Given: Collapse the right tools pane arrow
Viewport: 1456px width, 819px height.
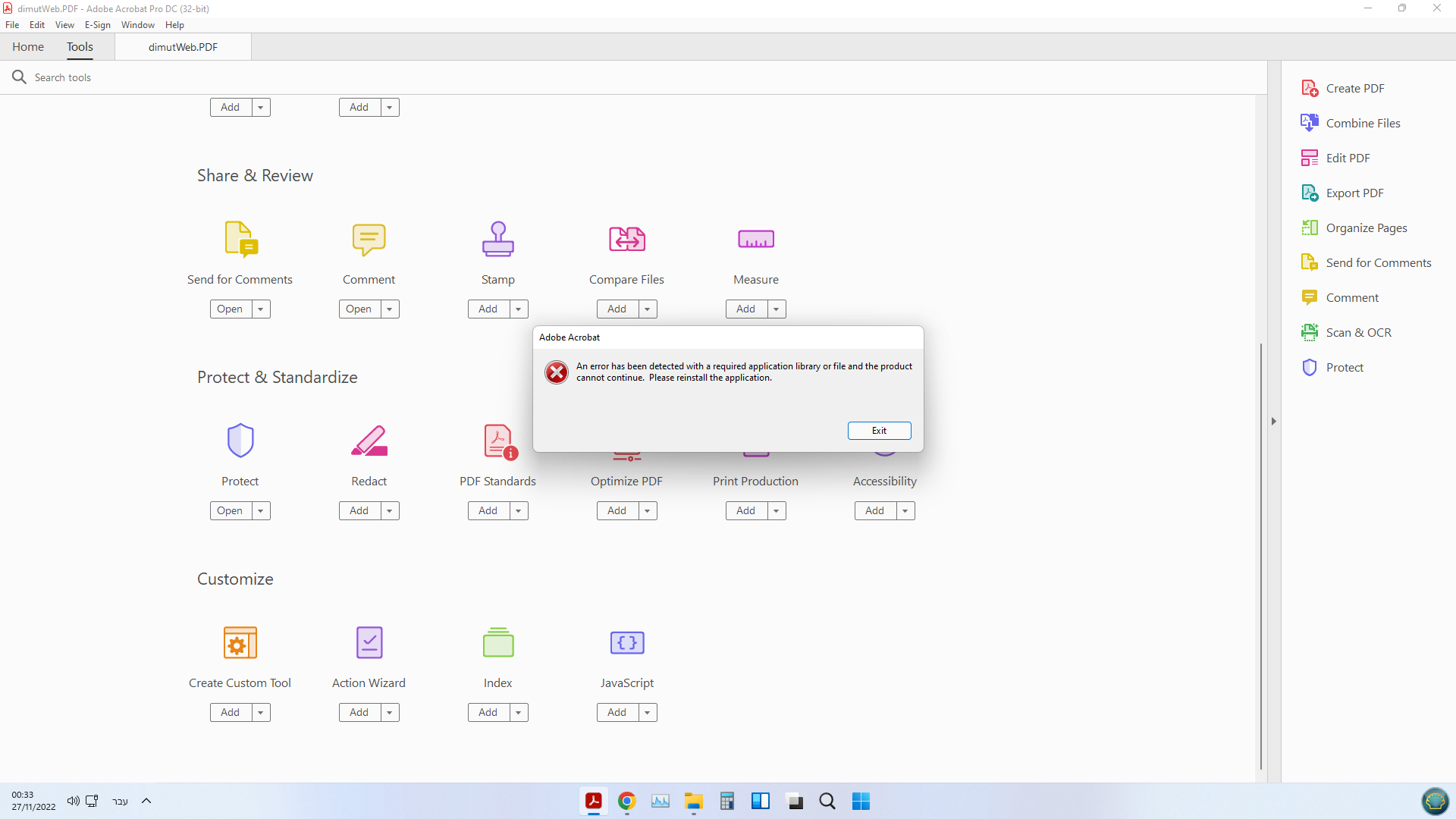Looking at the screenshot, I should pyautogui.click(x=1273, y=421).
